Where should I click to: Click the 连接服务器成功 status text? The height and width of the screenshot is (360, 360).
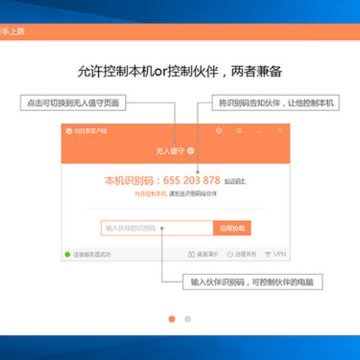92,255
